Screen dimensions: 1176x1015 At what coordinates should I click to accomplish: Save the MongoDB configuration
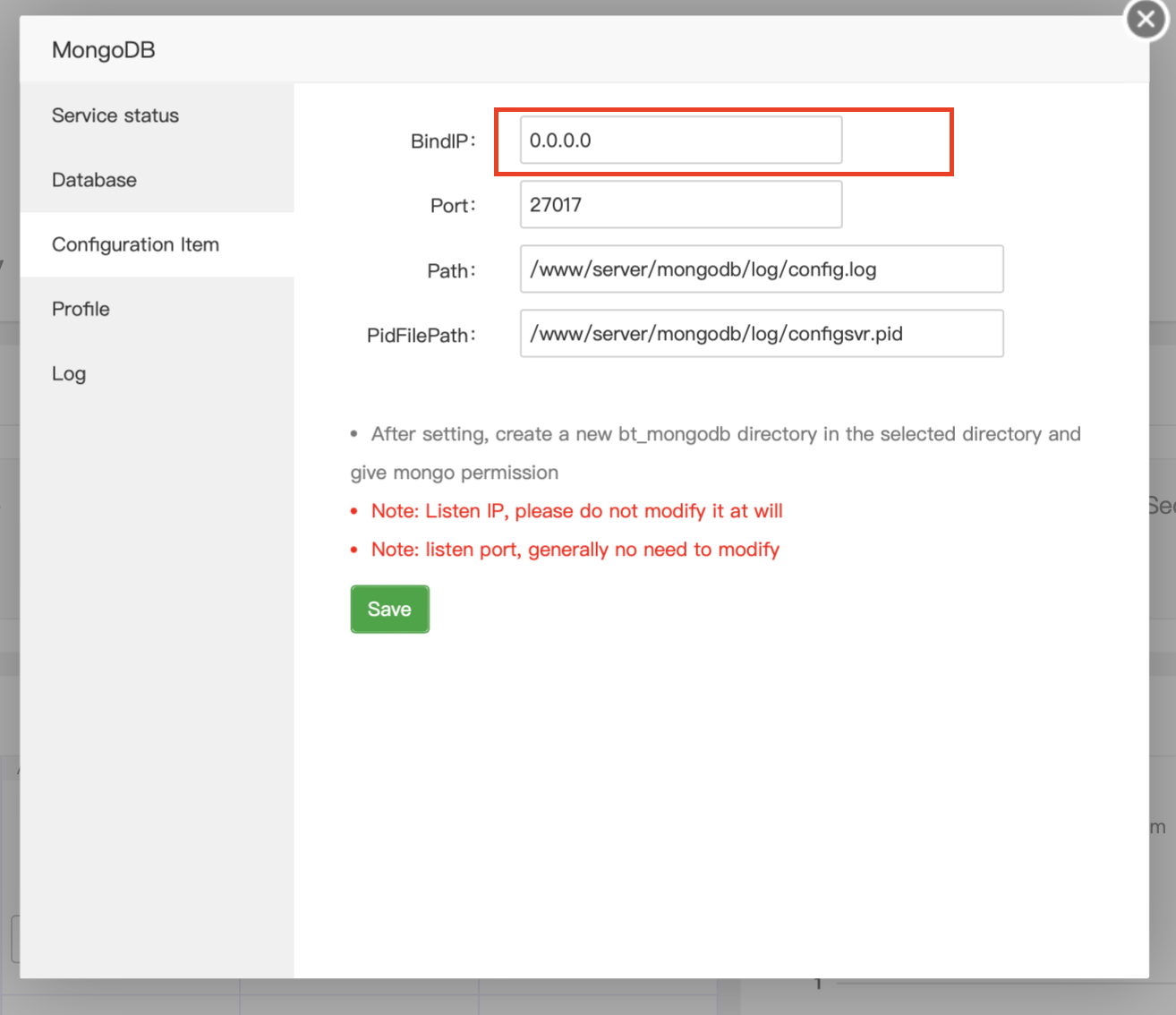point(389,609)
